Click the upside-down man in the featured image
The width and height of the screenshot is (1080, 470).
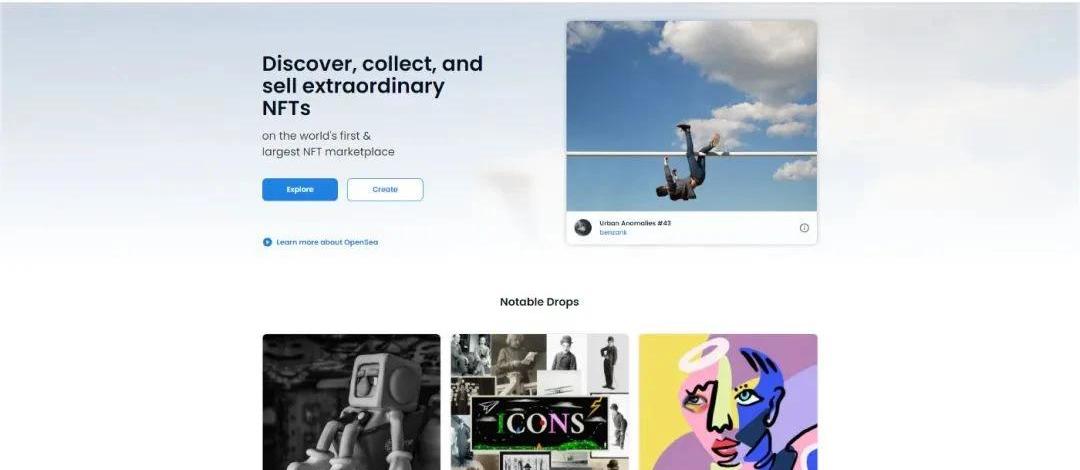coord(687,163)
